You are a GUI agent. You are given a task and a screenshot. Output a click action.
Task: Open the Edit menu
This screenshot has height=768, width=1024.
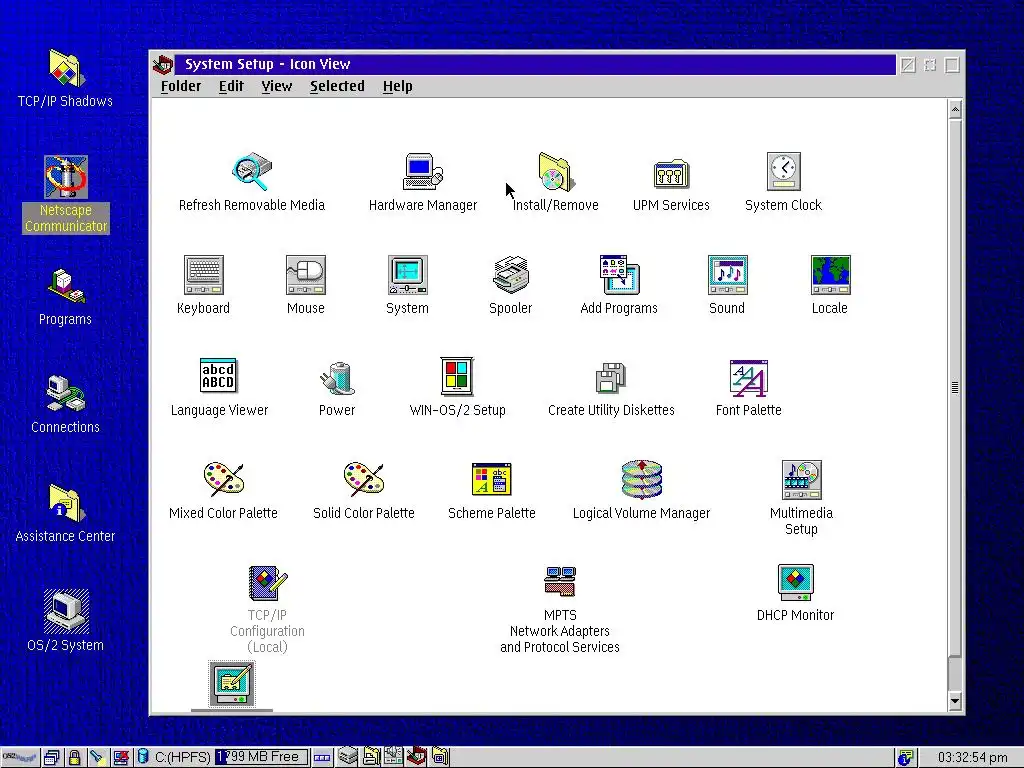231,86
